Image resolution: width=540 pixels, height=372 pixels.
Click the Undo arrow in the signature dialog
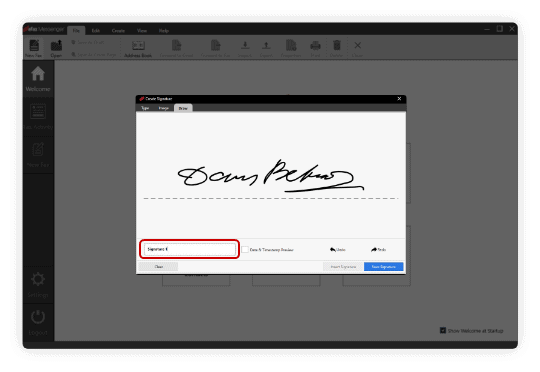[338, 249]
